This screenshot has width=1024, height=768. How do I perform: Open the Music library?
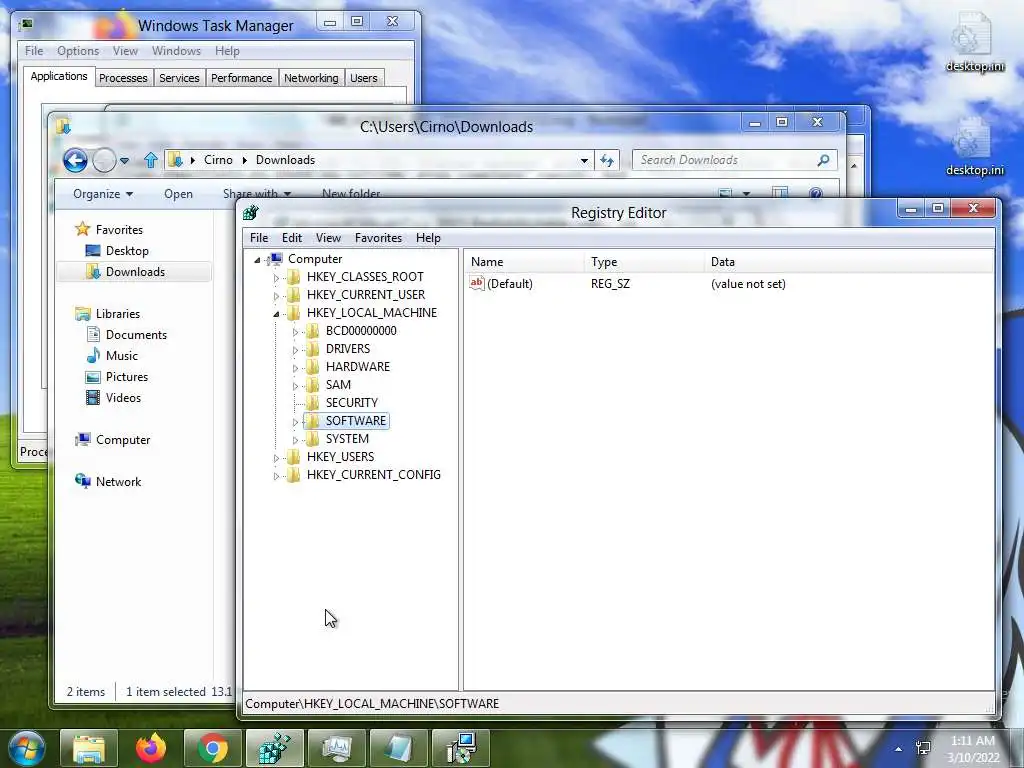coord(121,355)
